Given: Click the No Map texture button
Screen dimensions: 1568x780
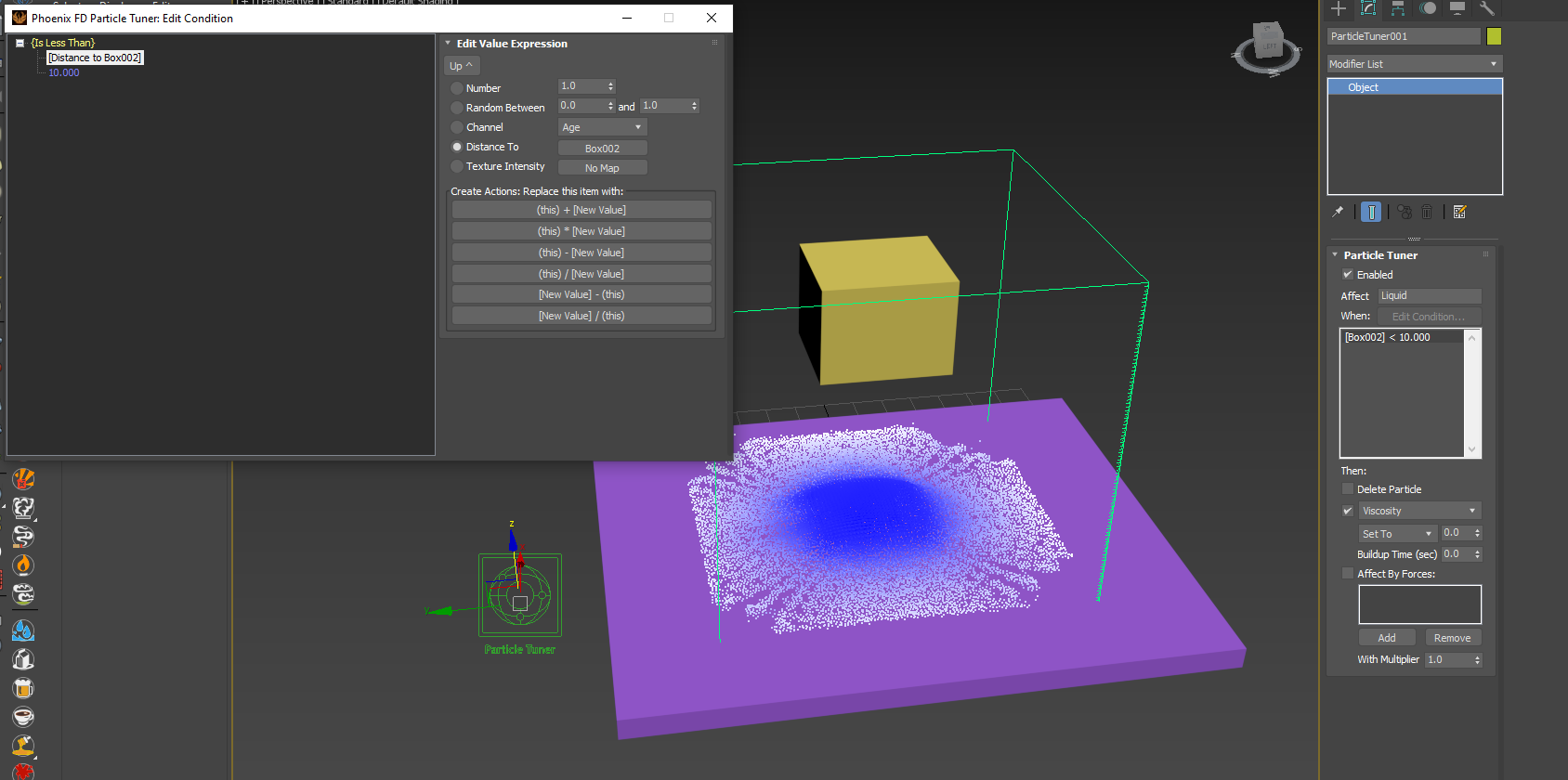Looking at the screenshot, I should [x=602, y=168].
